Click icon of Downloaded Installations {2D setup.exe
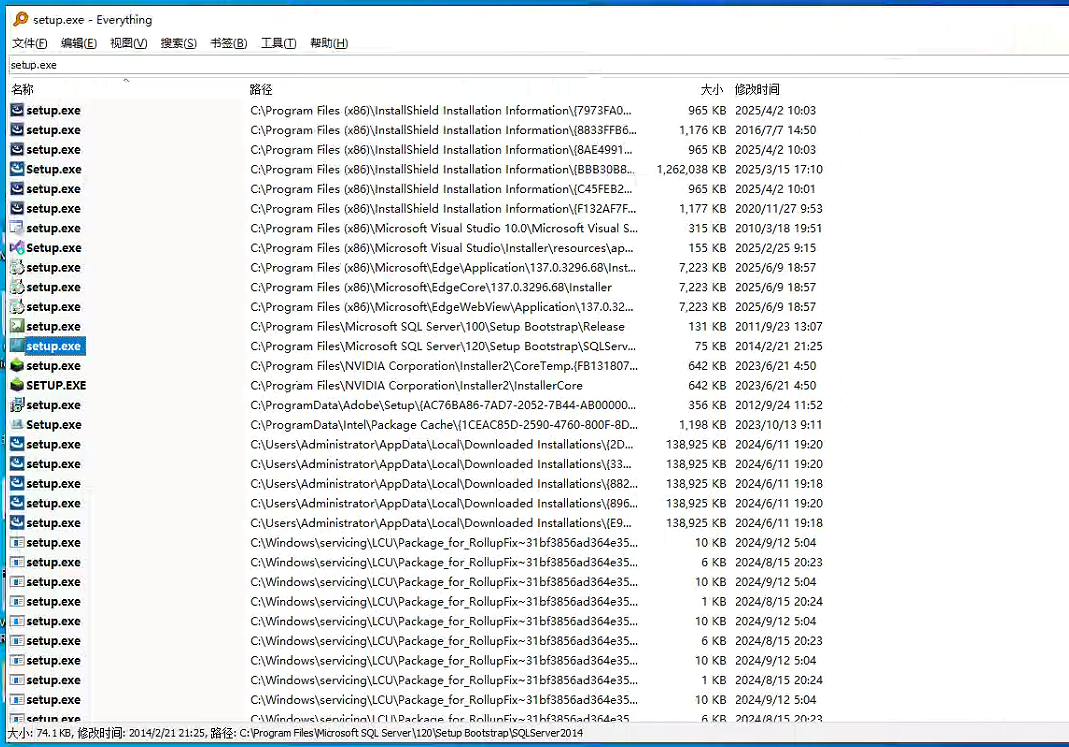This screenshot has width=1069, height=747. point(17,444)
